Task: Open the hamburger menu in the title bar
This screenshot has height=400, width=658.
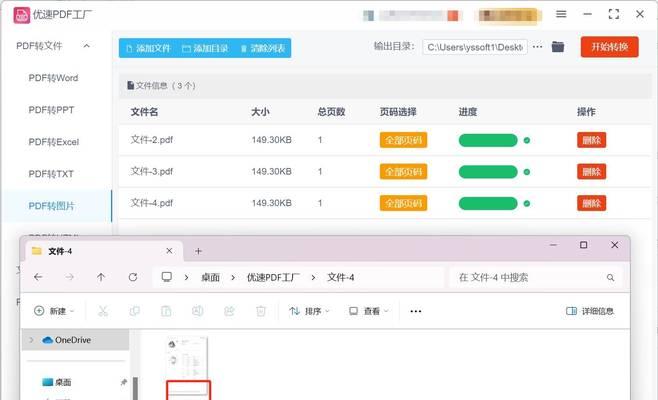Action: [561, 14]
